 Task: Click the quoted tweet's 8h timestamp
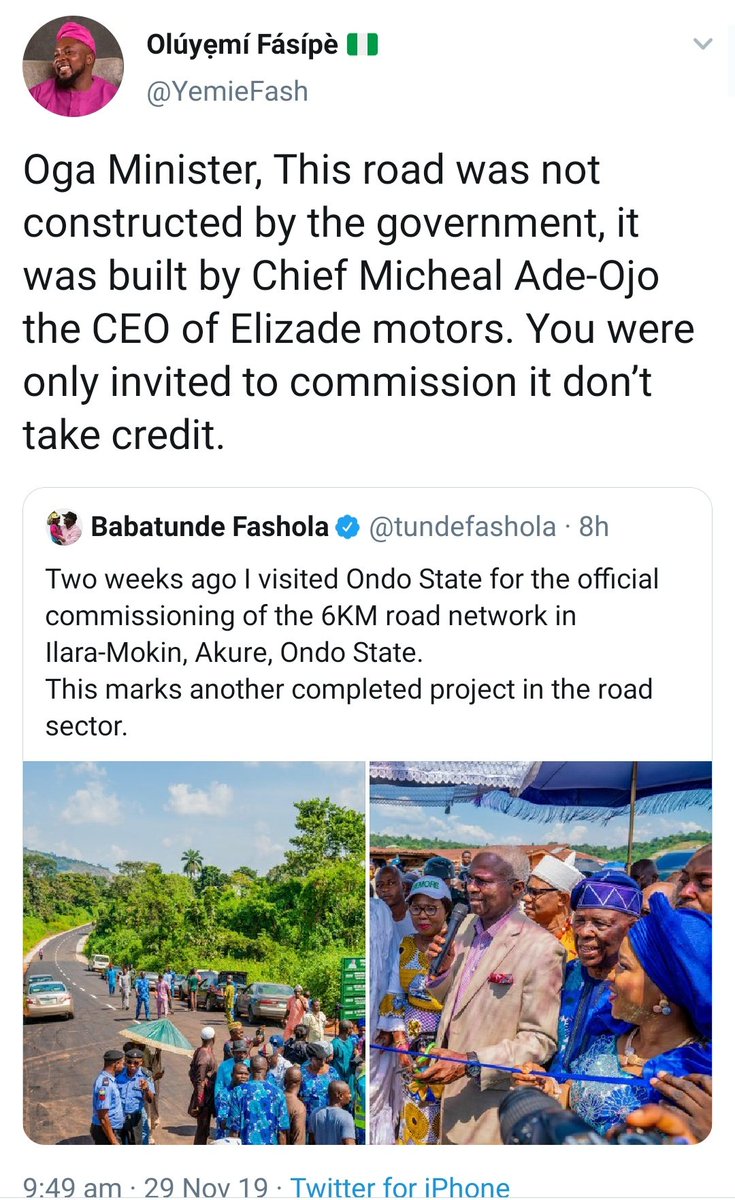click(593, 527)
